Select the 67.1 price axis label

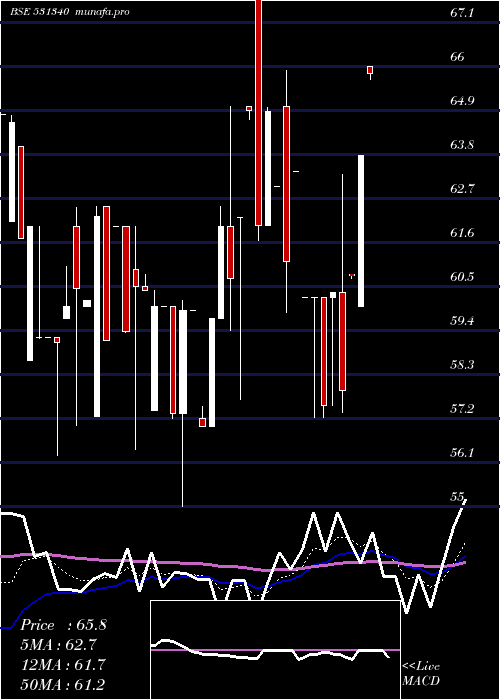(462, 13)
